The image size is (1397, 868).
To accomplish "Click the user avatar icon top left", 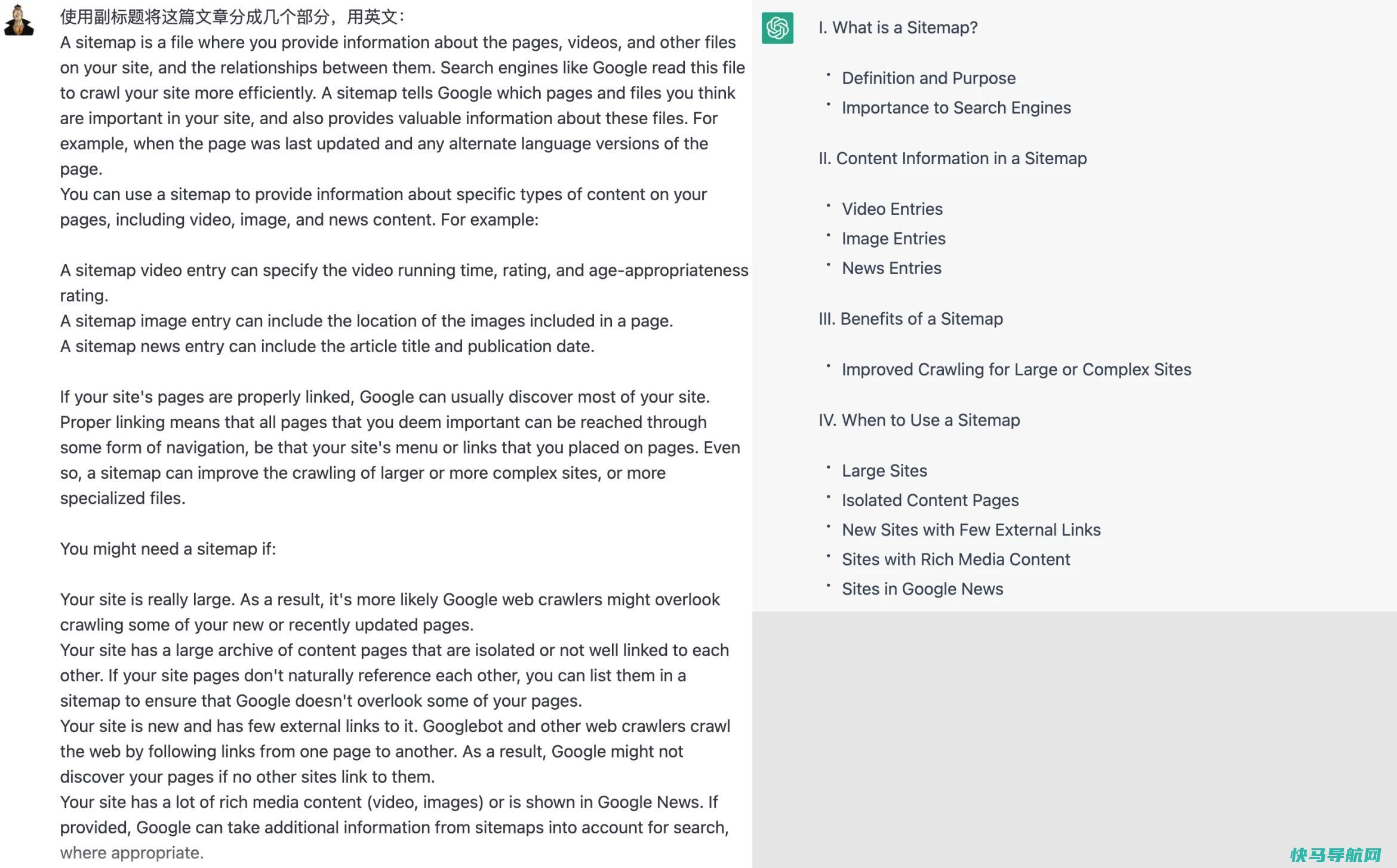I will (23, 23).
